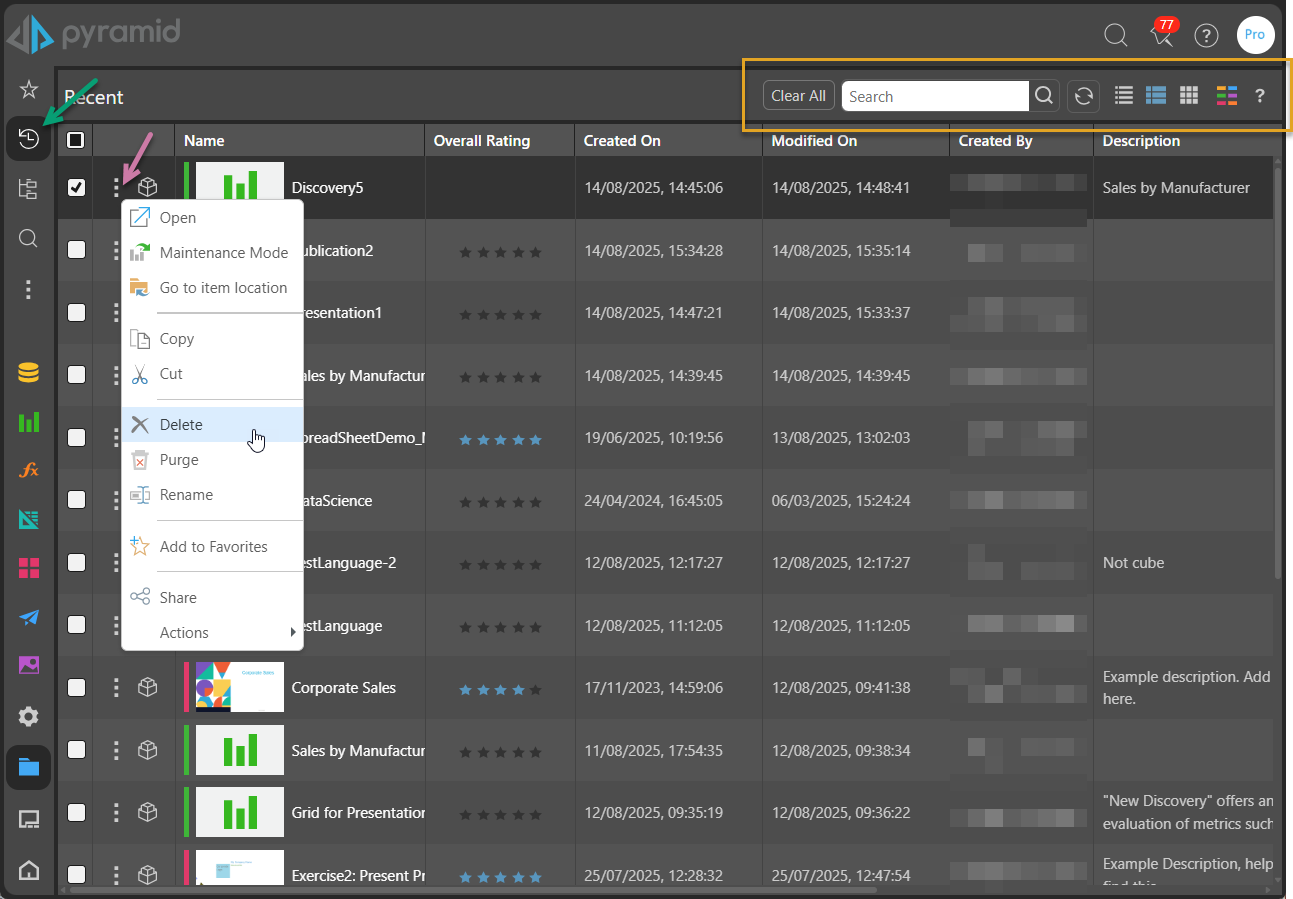This screenshot has width=1293, height=899.
Task: Choose Delete from the context menu
Action: pos(181,425)
